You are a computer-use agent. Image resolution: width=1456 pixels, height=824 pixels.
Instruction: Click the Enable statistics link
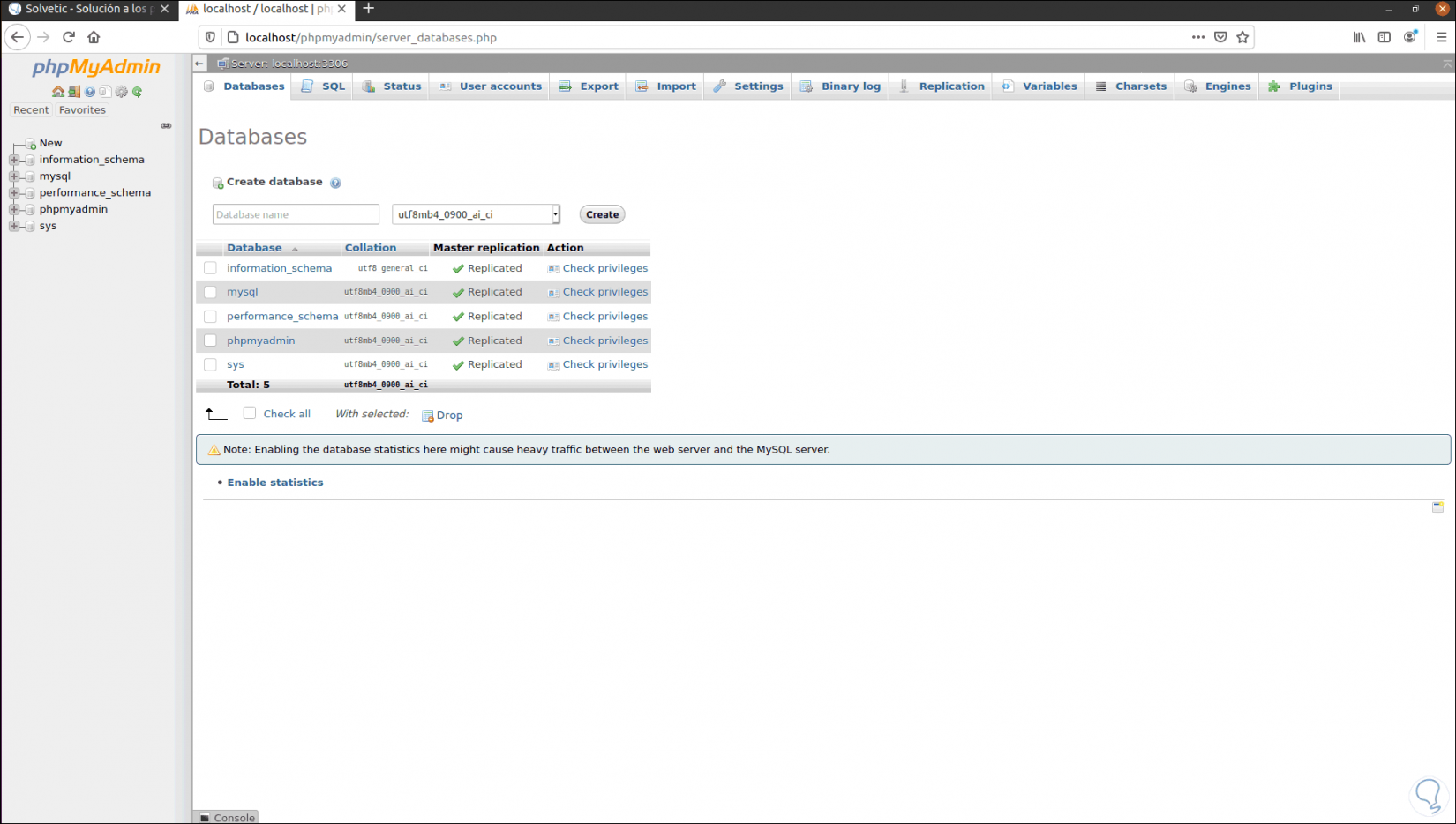pyautogui.click(x=275, y=483)
